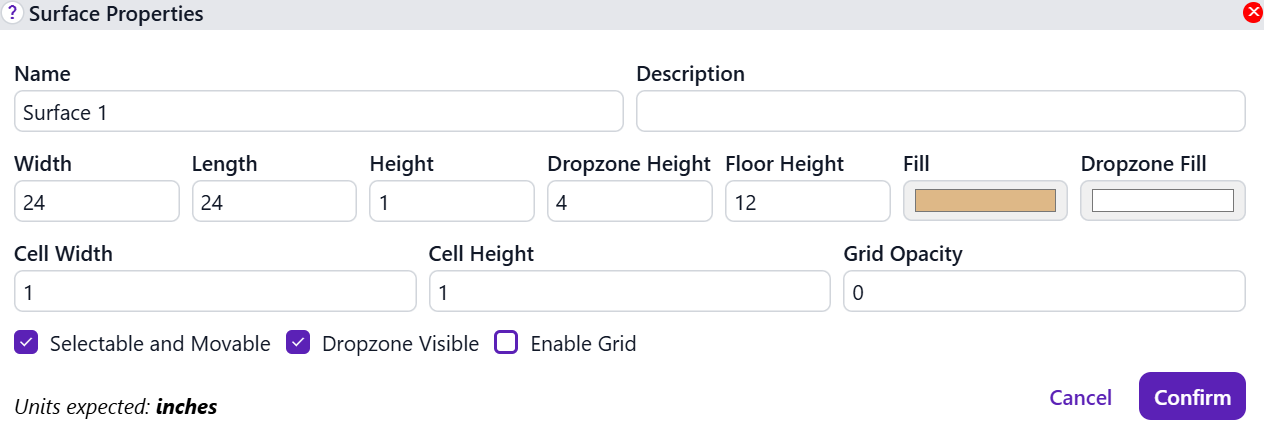Click the Cell Width input field

215,292
